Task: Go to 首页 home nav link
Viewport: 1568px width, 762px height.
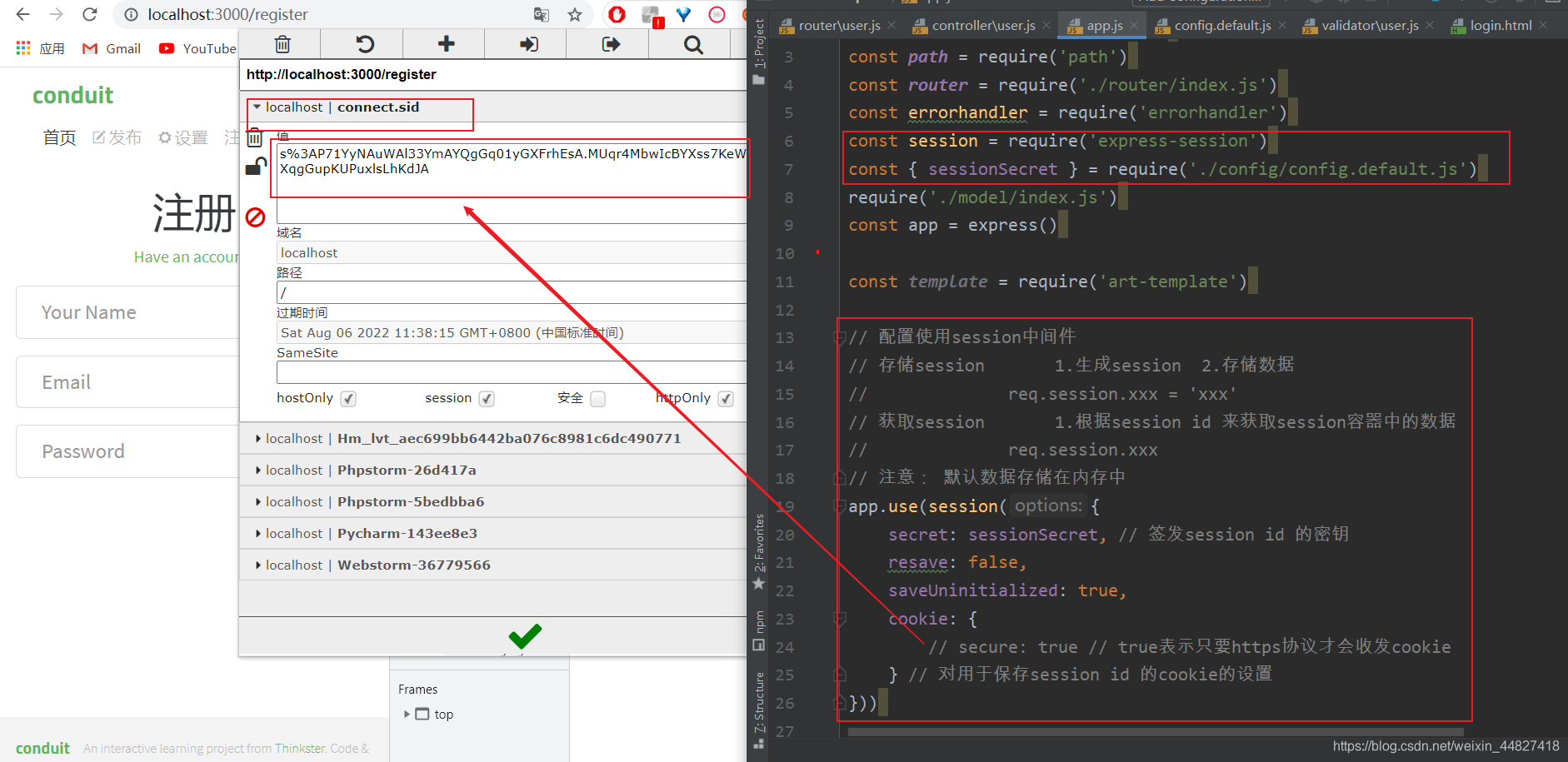Action: [x=59, y=137]
